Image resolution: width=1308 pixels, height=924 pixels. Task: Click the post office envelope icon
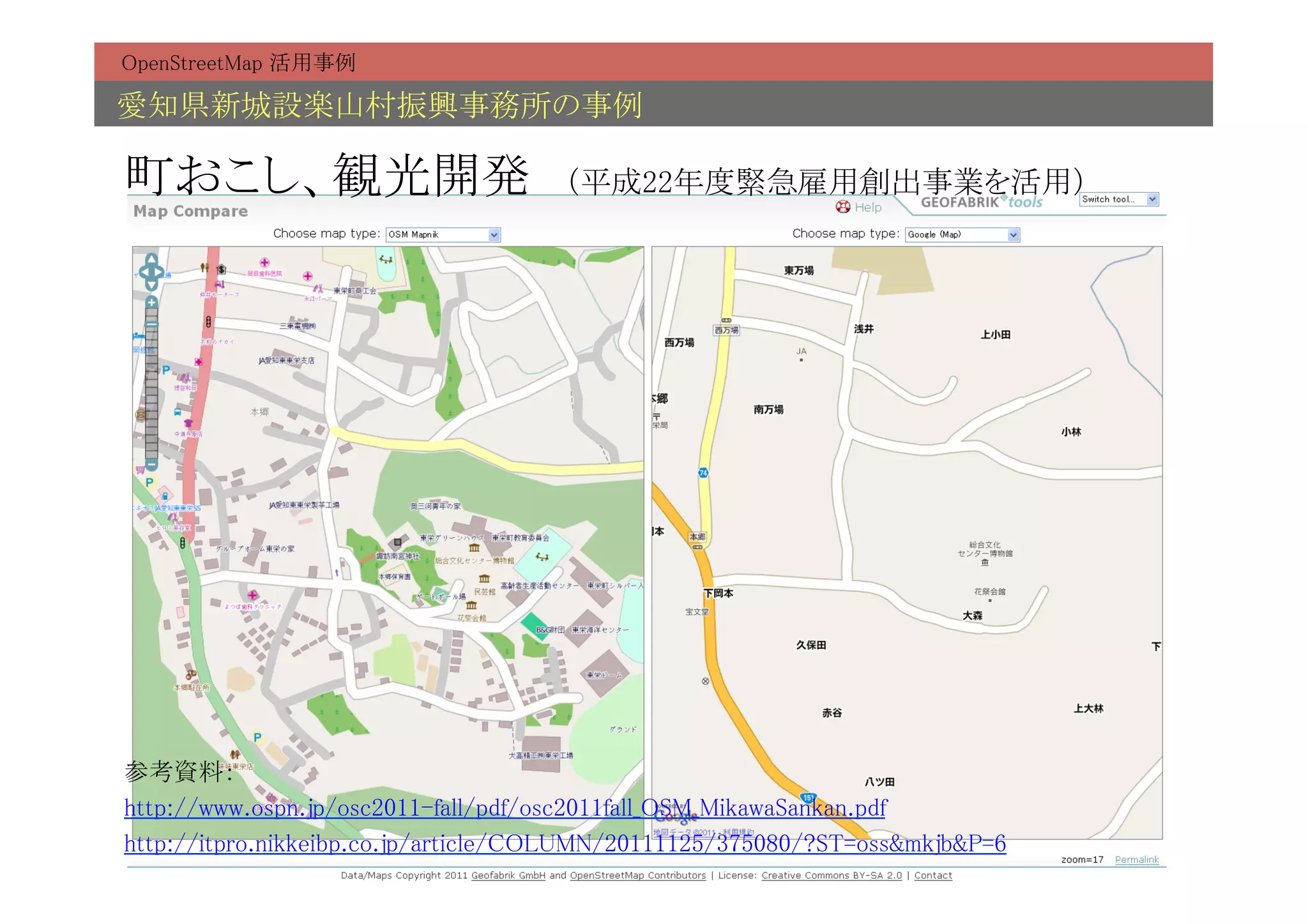[141, 415]
